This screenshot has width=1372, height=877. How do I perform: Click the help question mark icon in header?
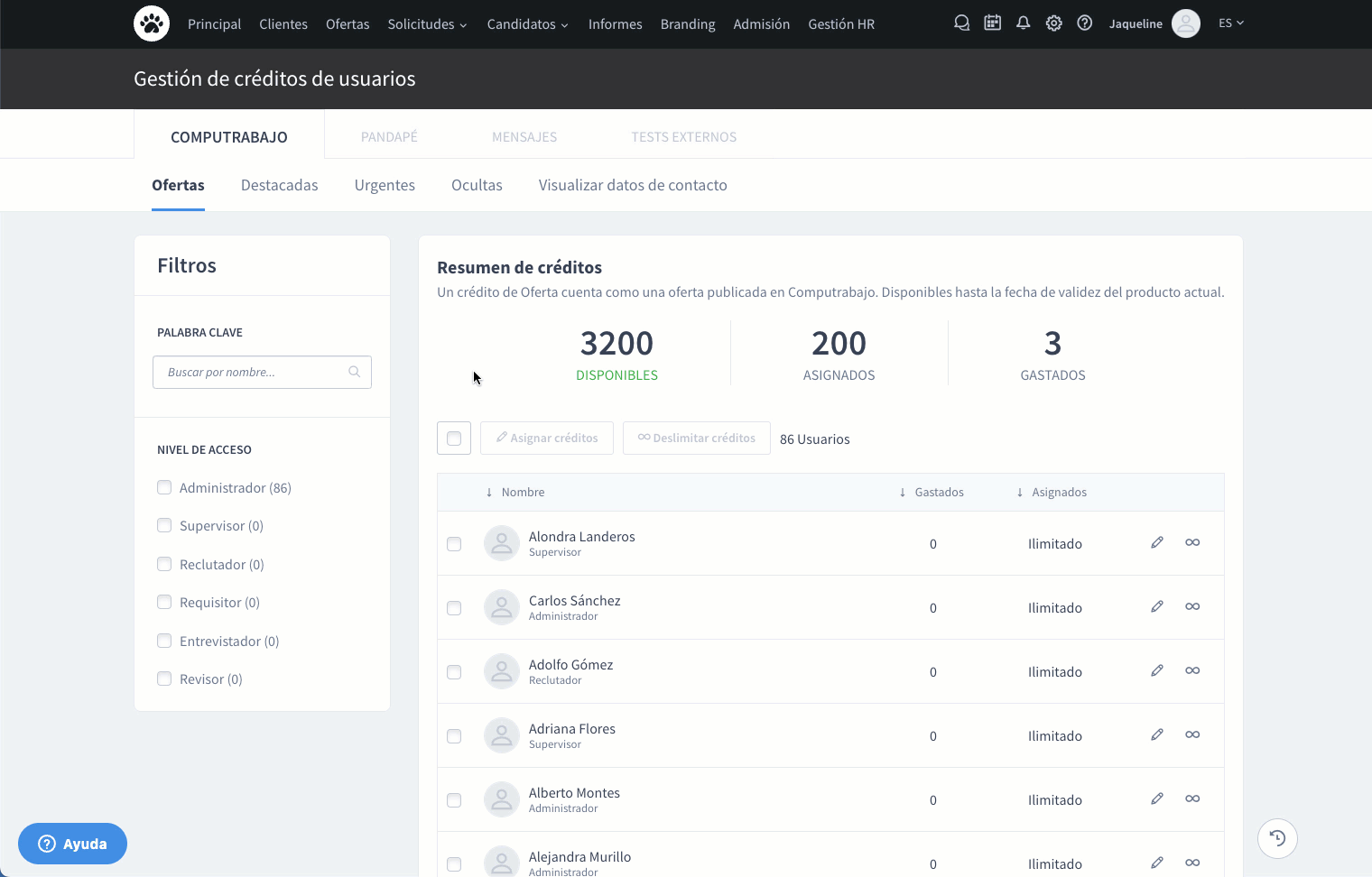1084,23
